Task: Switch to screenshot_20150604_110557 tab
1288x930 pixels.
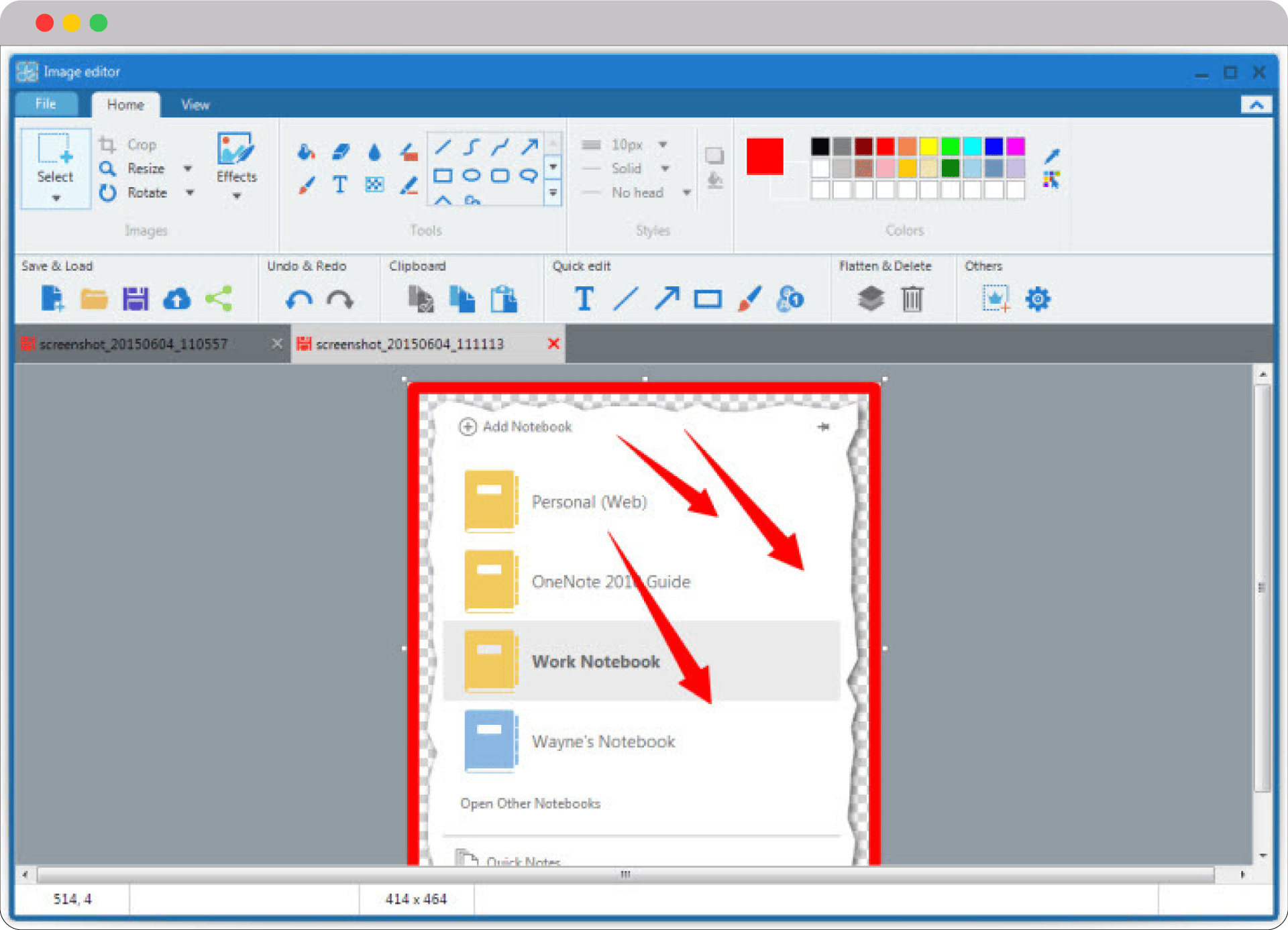Action: click(133, 344)
